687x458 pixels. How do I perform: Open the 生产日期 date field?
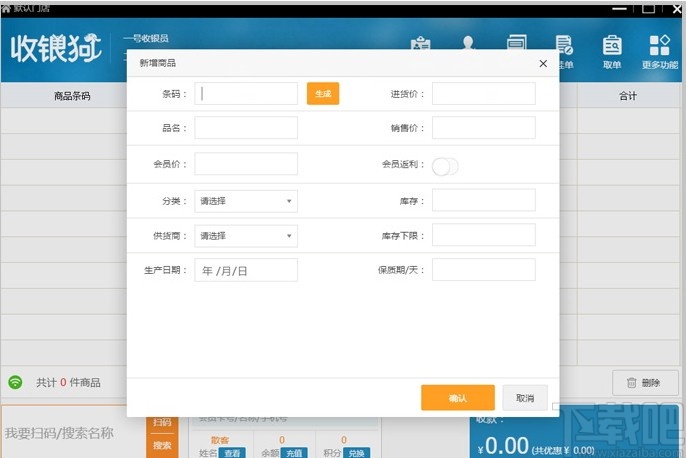pos(246,270)
